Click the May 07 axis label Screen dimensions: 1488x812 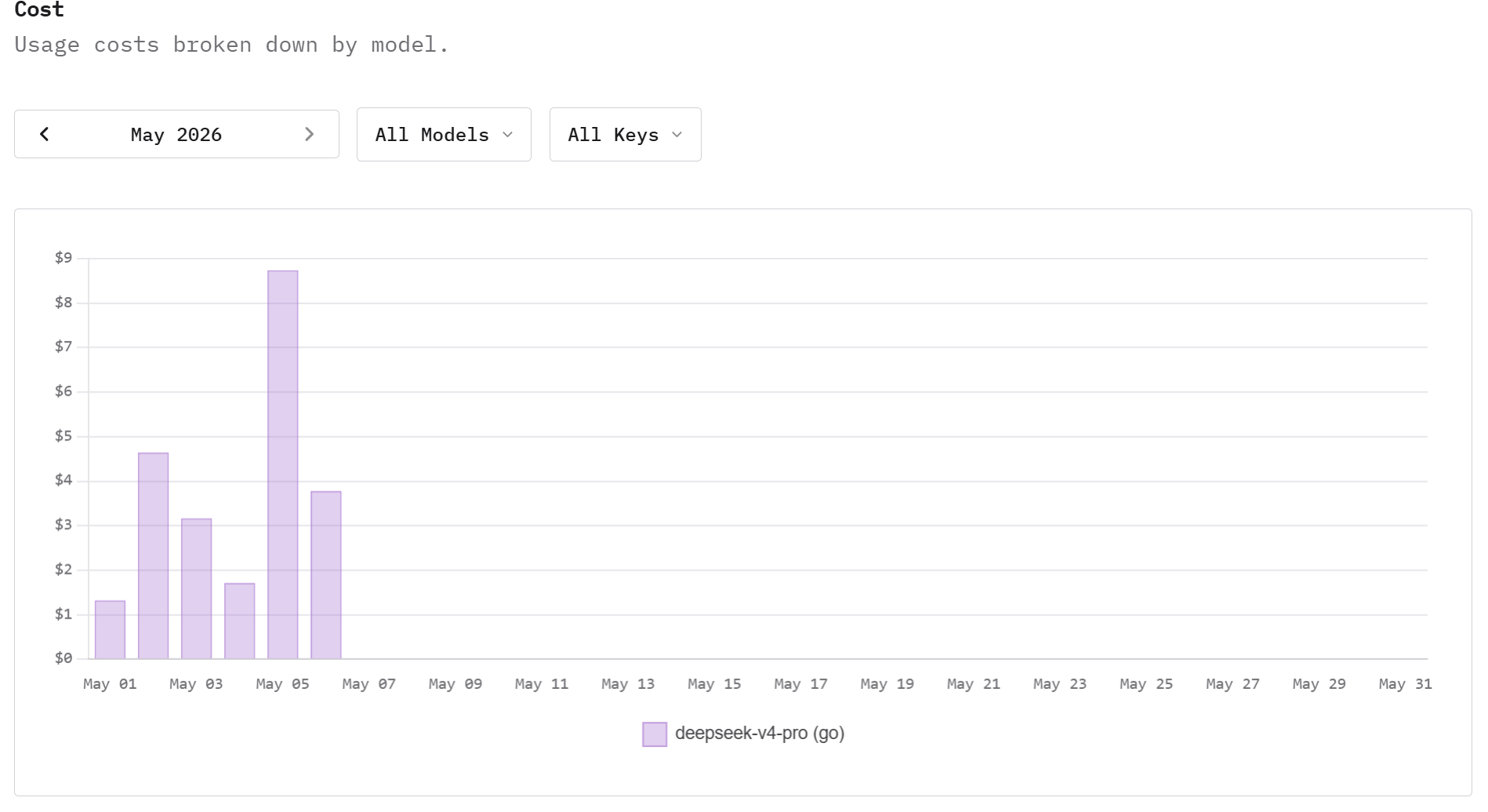pos(369,684)
